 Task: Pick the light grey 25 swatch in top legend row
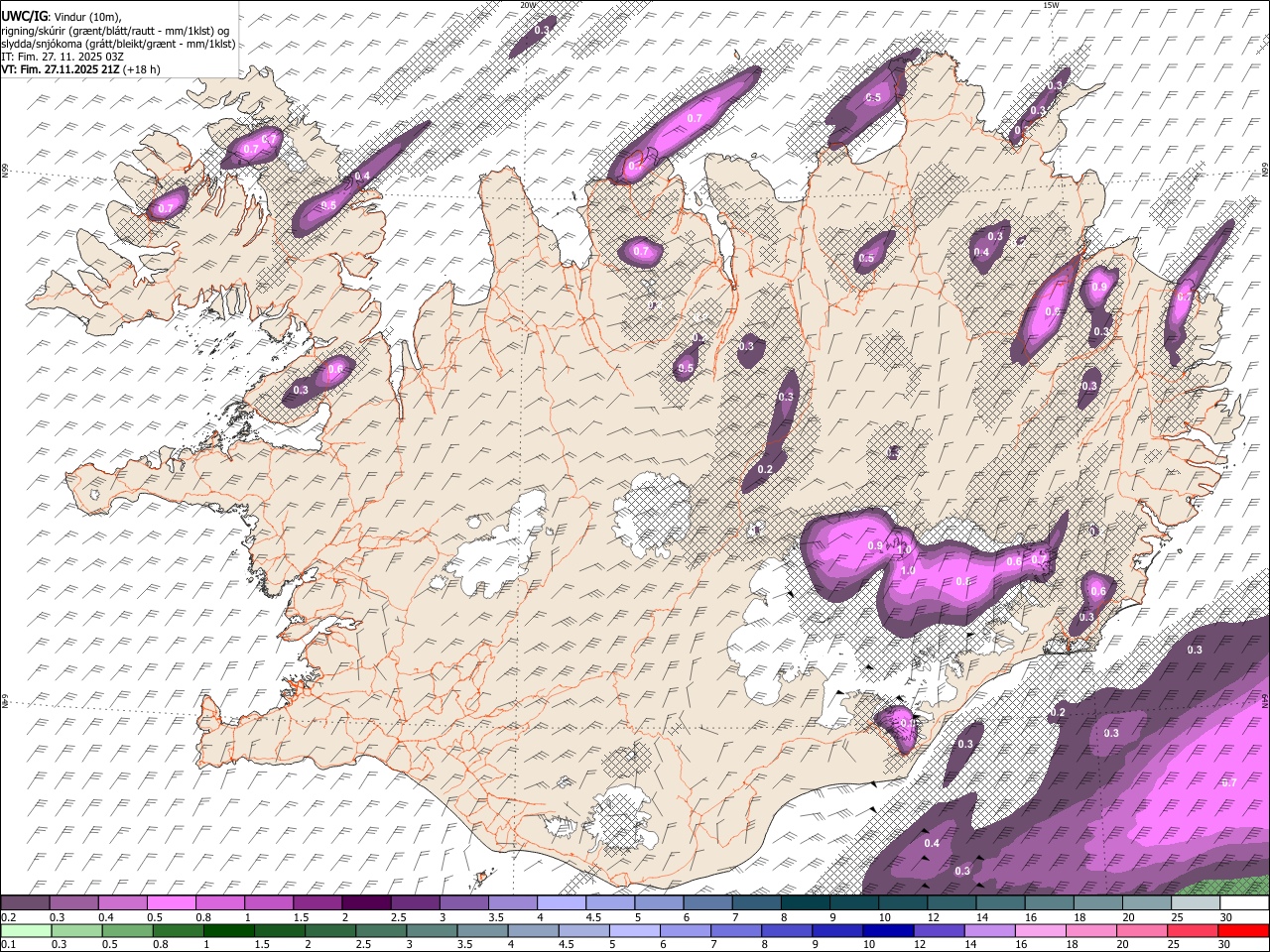(1195, 903)
